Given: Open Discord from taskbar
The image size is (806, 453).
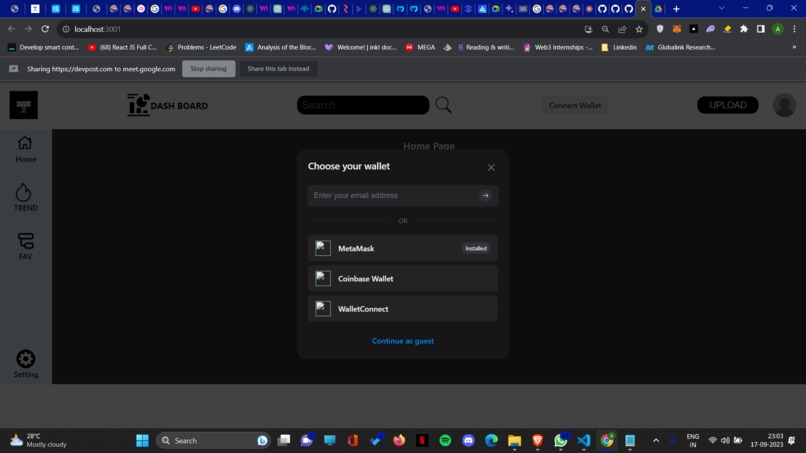Looking at the screenshot, I should pos(468,441).
